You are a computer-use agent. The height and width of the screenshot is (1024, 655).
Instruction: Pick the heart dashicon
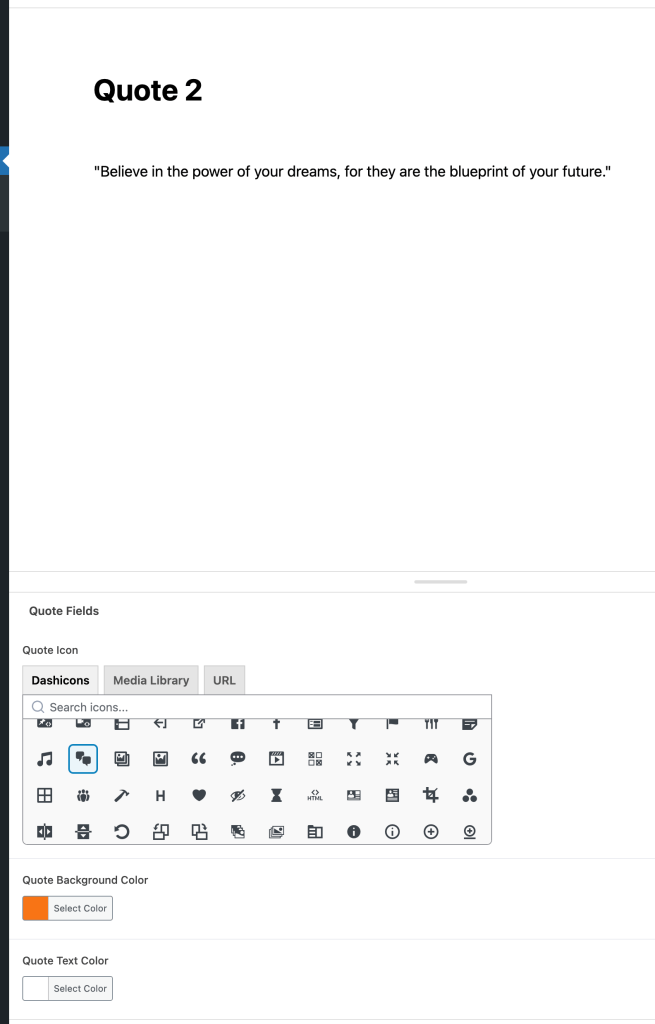coord(198,796)
